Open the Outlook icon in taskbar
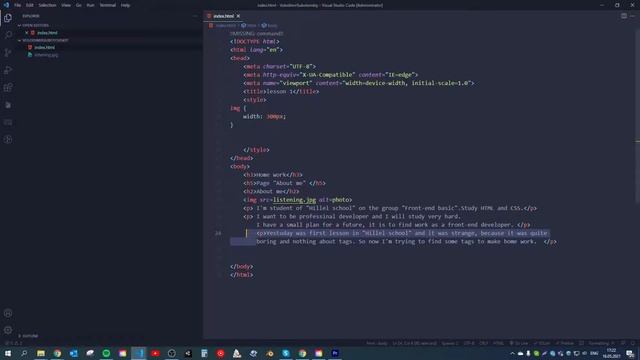 coord(73,353)
